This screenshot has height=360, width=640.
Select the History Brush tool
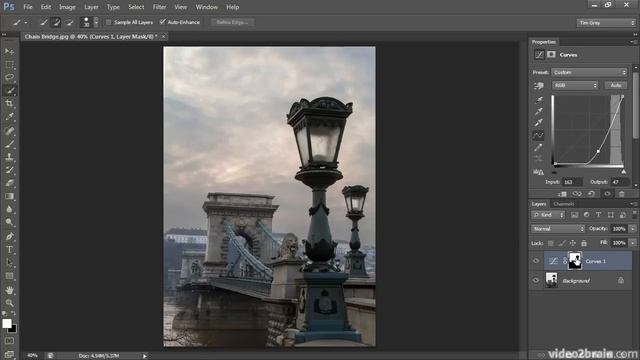(9, 170)
